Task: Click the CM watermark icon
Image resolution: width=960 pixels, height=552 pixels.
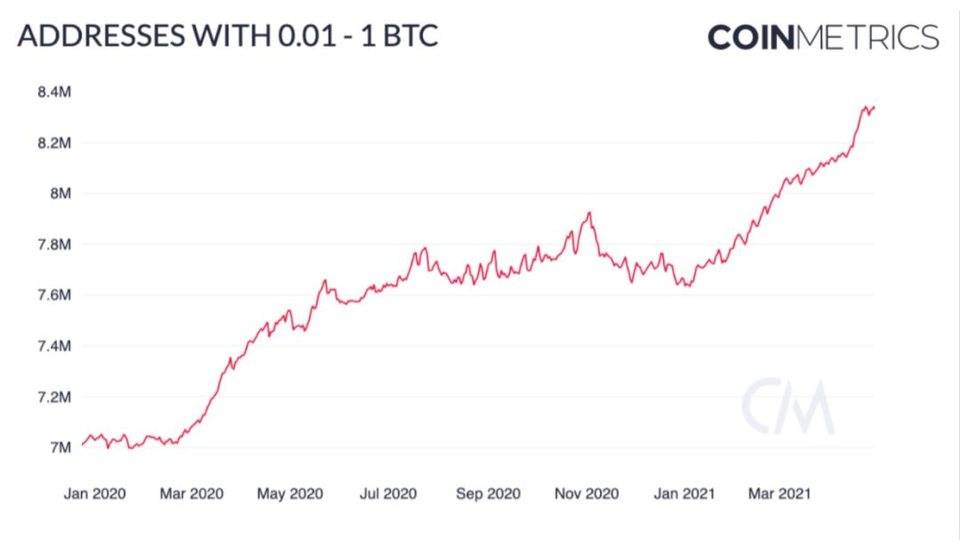Action: coord(788,406)
